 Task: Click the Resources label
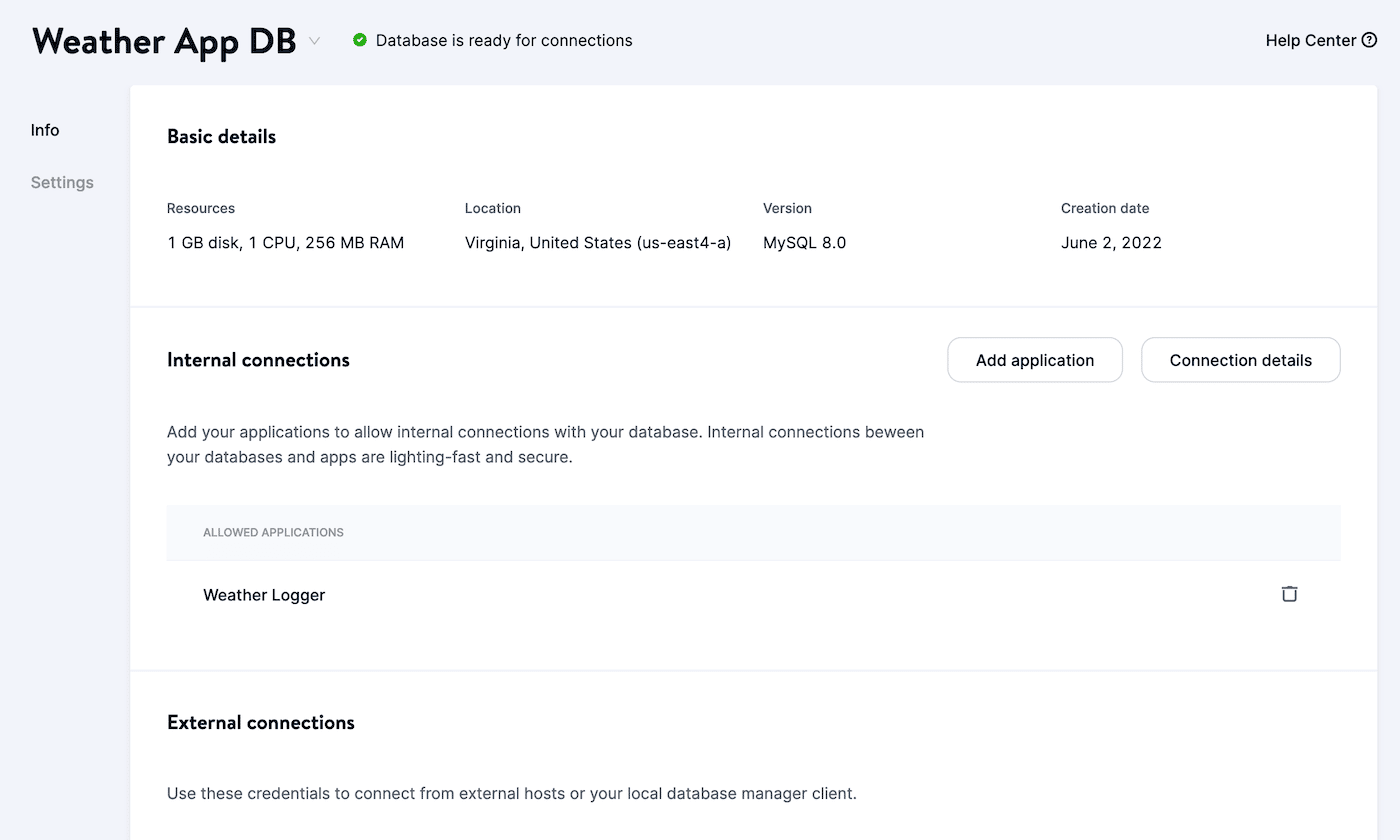pos(201,208)
